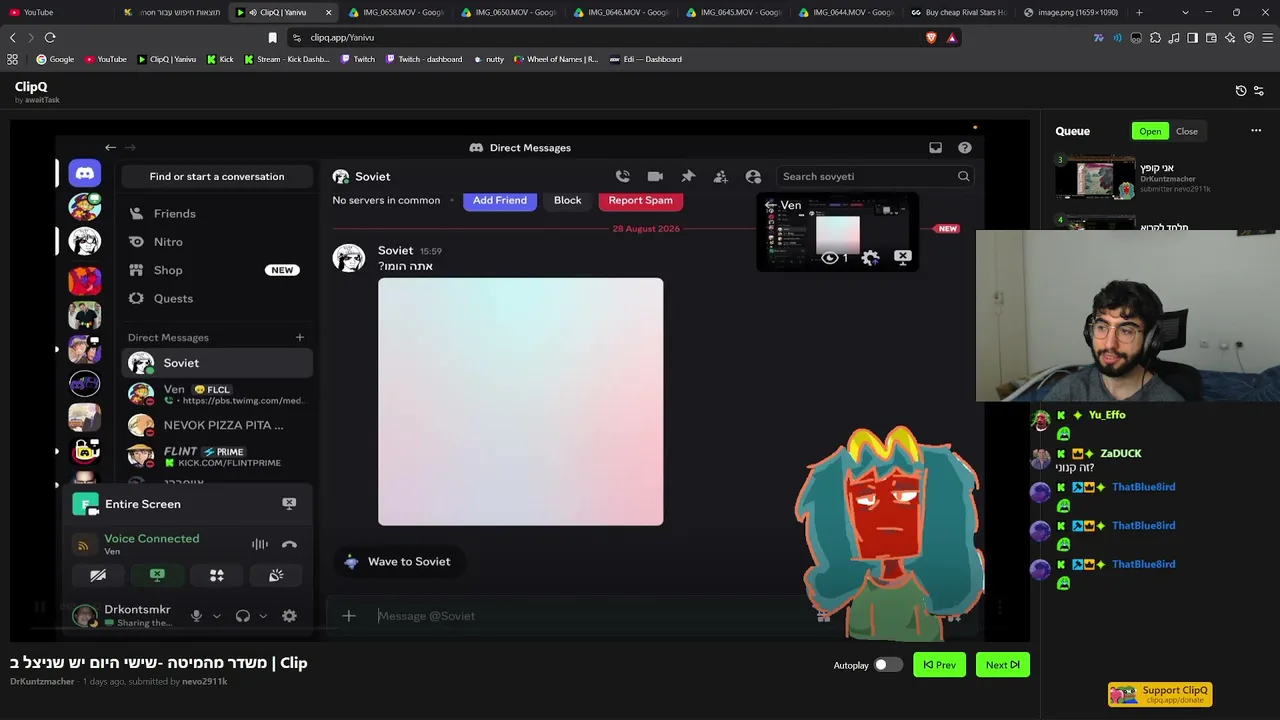1280x720 pixels.
Task: Deafen Discord headphones
Action: (242, 616)
